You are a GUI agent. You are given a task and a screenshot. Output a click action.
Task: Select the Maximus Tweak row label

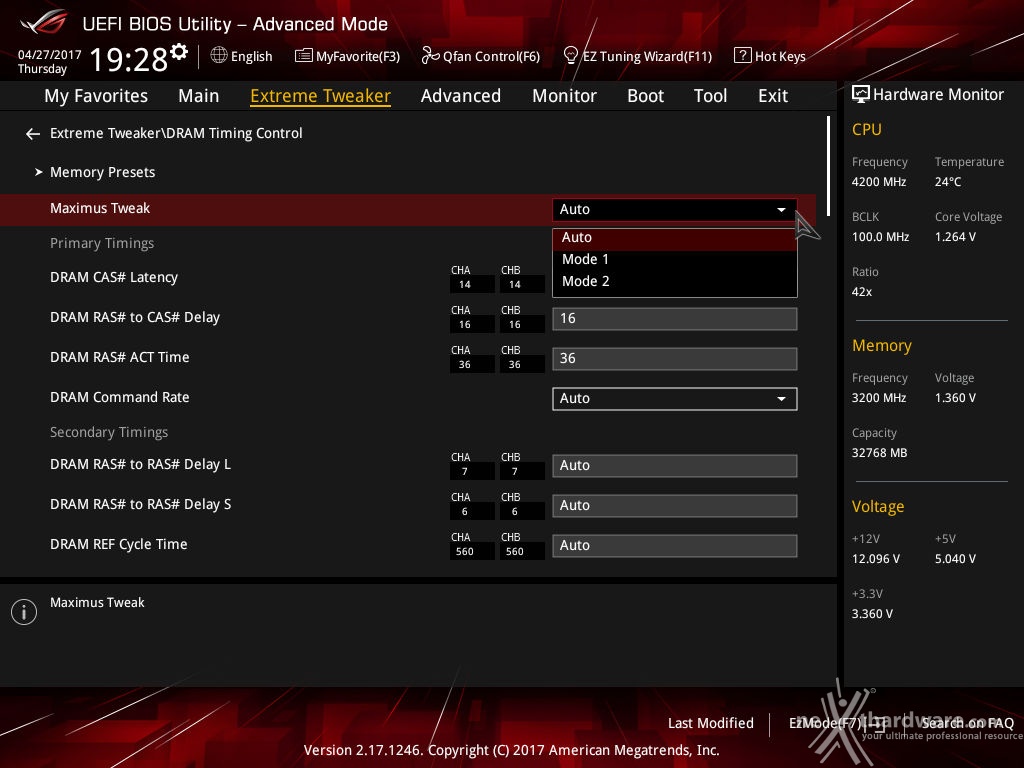(100, 208)
